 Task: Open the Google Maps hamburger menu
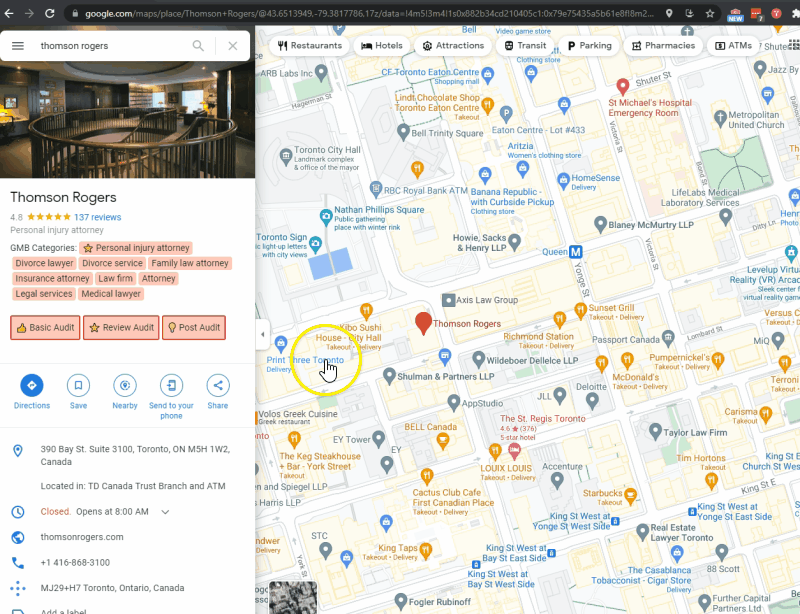click(x=18, y=46)
